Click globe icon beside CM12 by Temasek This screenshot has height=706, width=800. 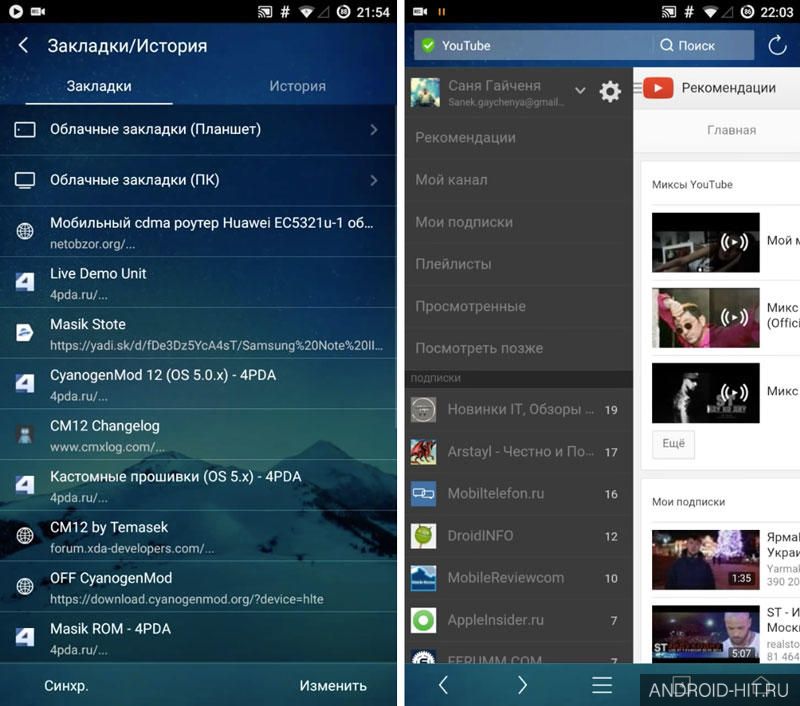click(x=25, y=536)
